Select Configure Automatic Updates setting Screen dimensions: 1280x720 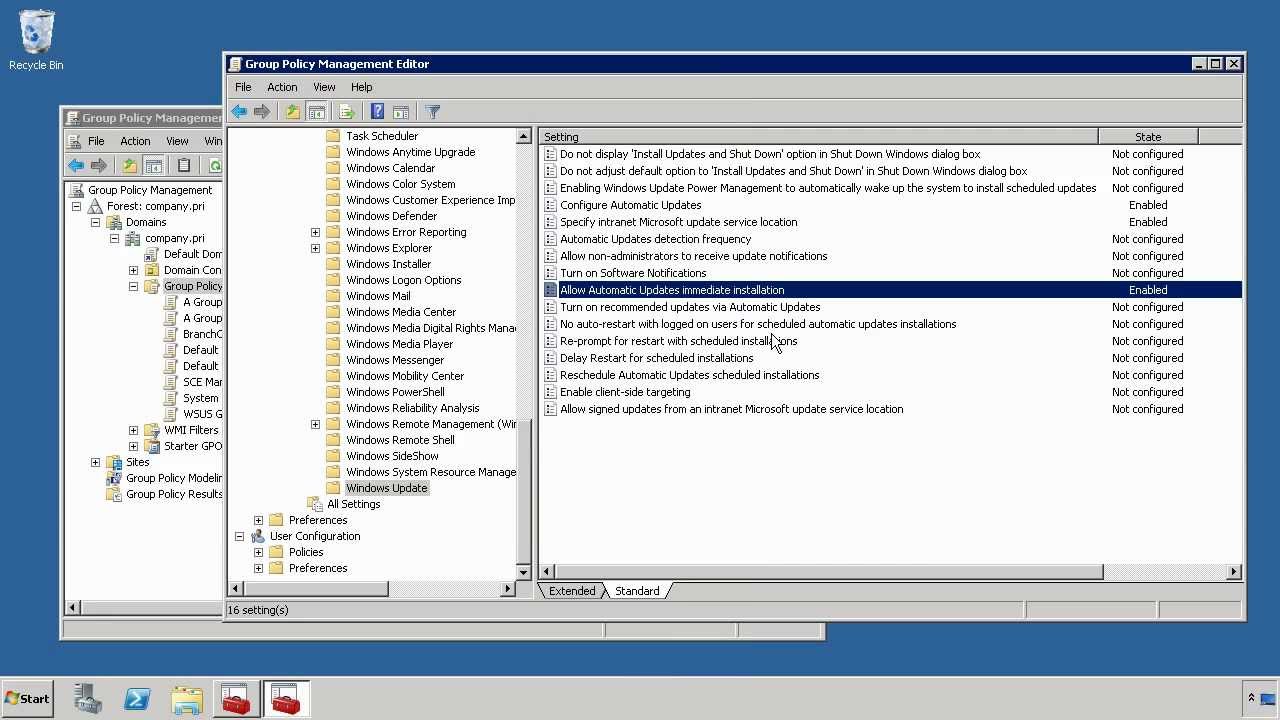click(630, 205)
